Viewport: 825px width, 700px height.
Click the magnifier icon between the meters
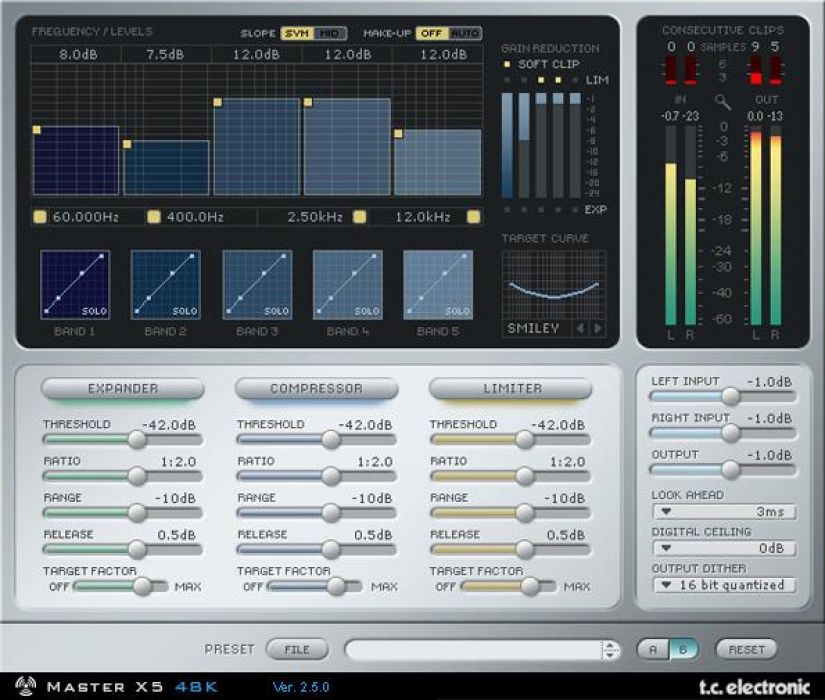(x=723, y=101)
